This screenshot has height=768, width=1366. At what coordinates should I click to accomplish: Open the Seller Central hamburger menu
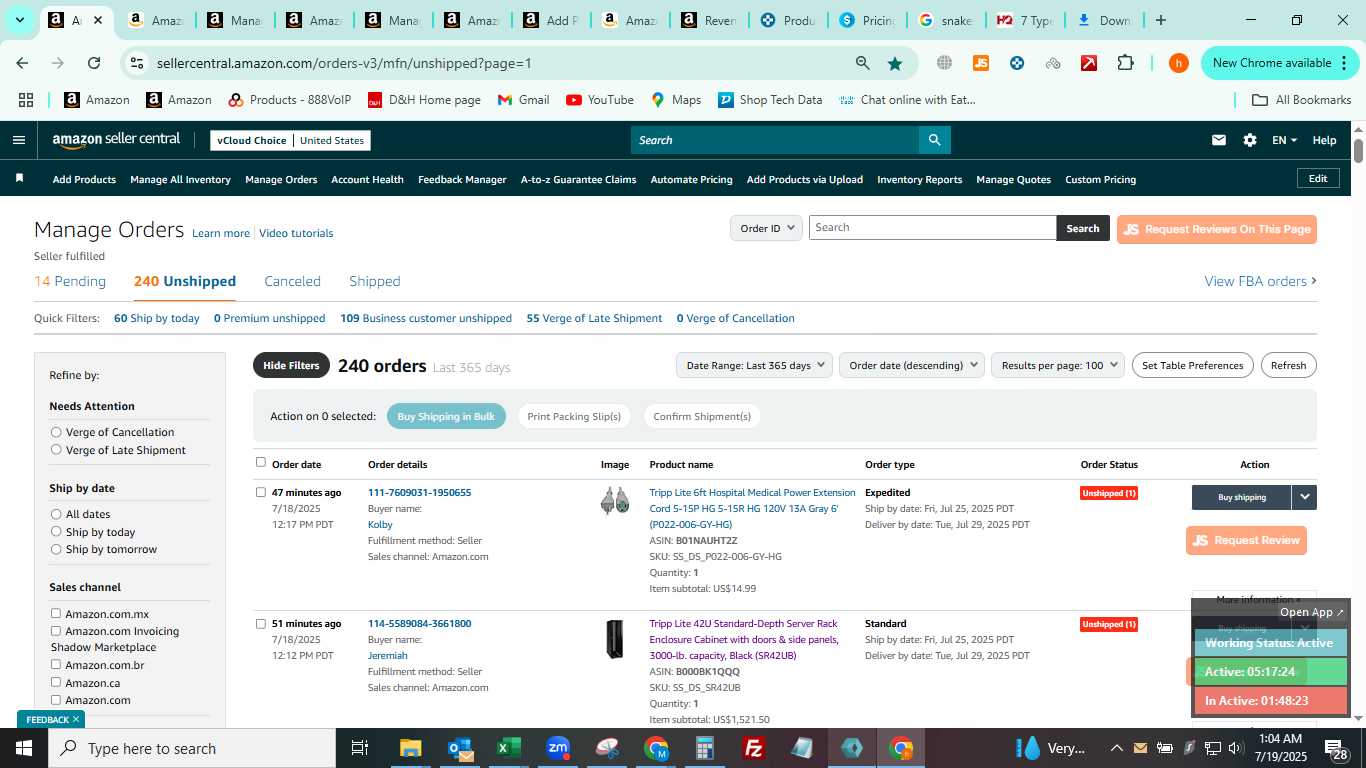pyautogui.click(x=18, y=140)
